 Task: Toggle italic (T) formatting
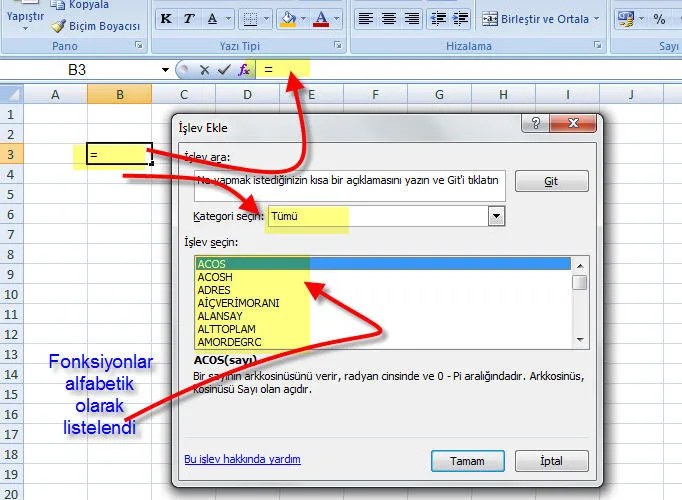click(x=189, y=18)
